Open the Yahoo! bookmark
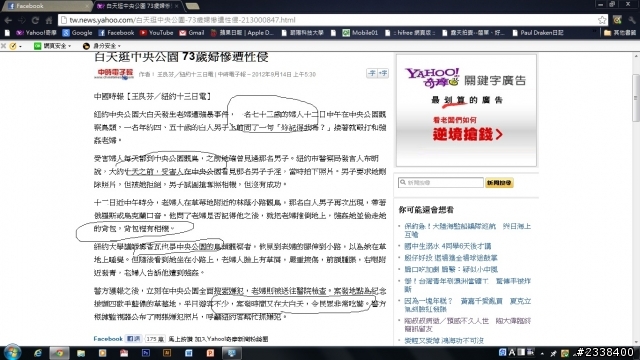Viewport: 640px width, 360px height. pos(36,33)
